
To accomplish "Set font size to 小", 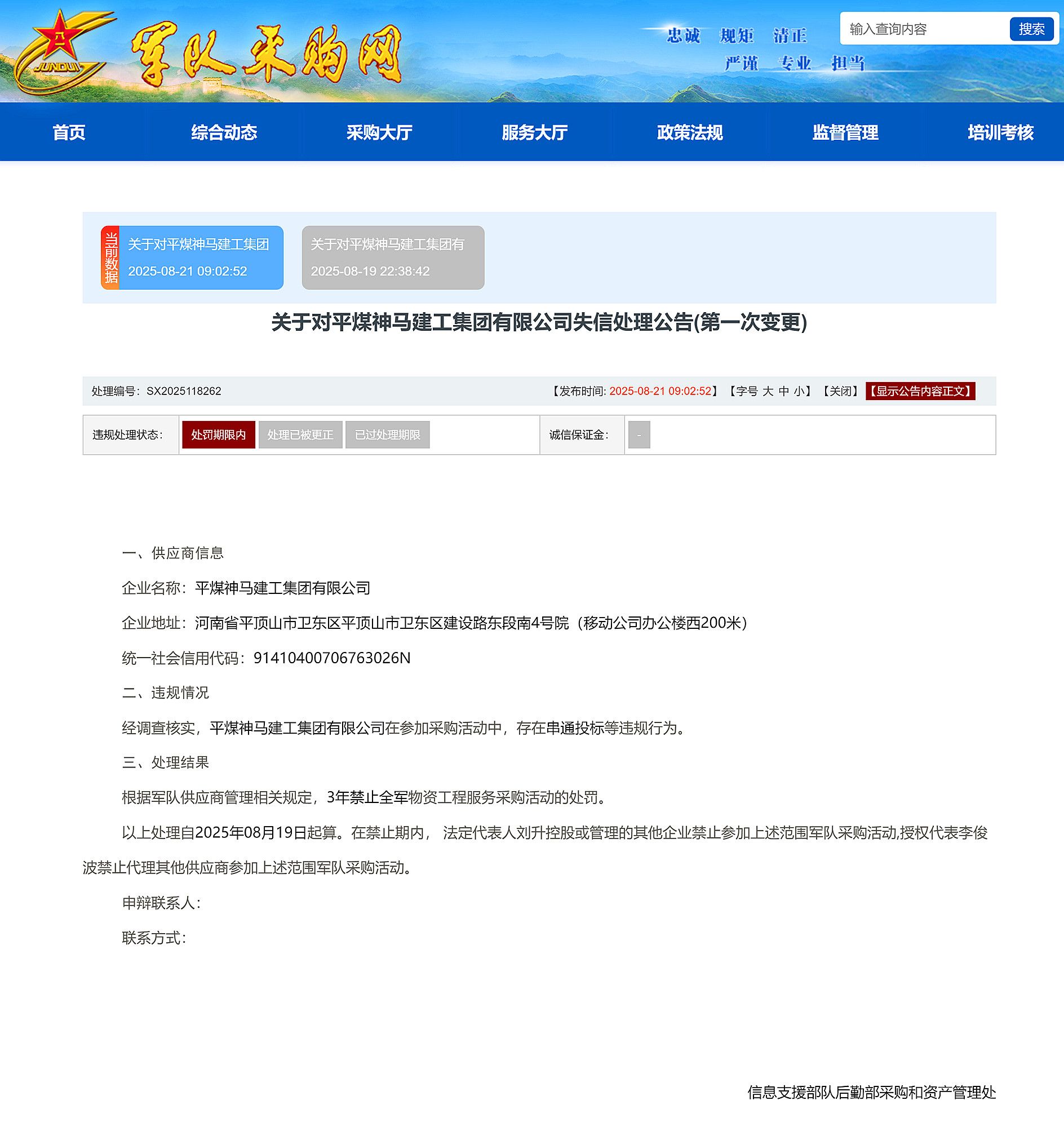I will click(x=800, y=391).
